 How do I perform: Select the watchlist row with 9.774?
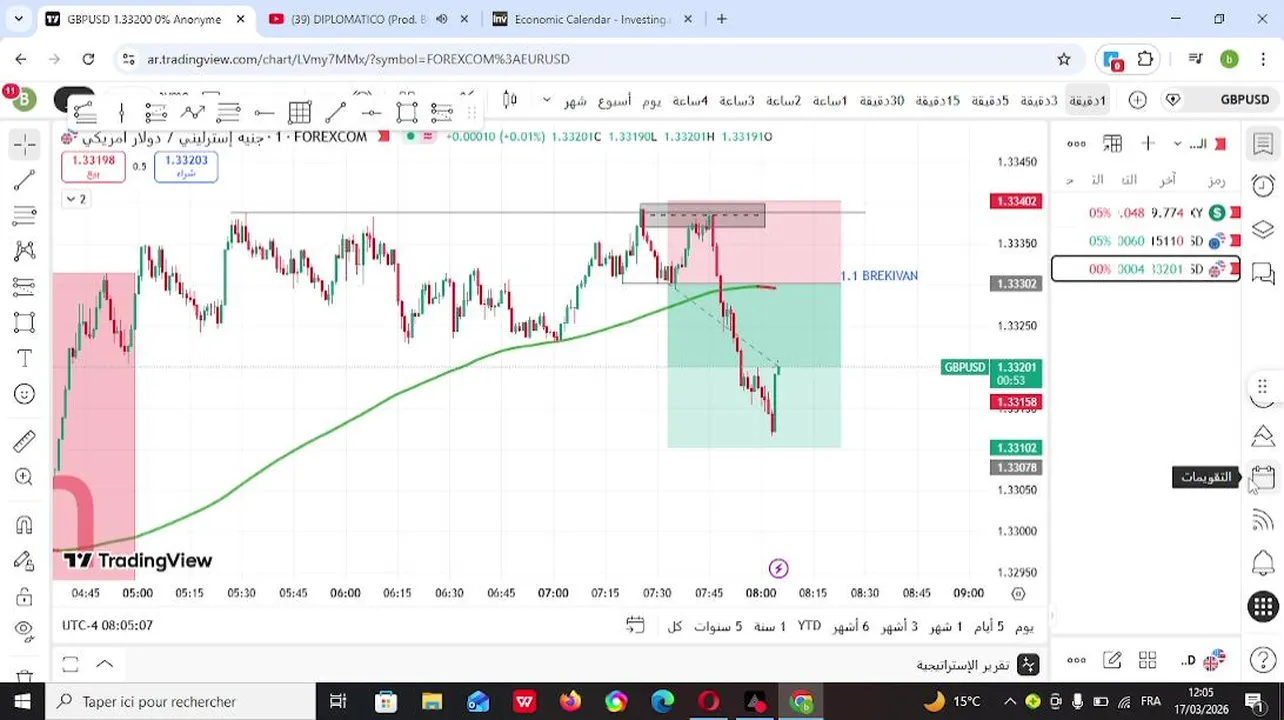click(x=1146, y=213)
